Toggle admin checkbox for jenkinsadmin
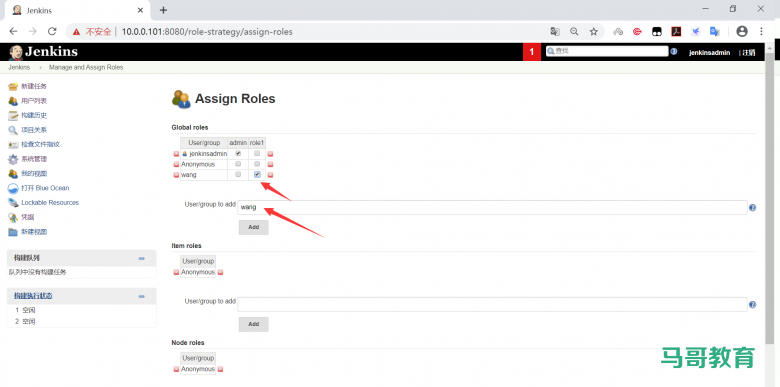 point(238,153)
